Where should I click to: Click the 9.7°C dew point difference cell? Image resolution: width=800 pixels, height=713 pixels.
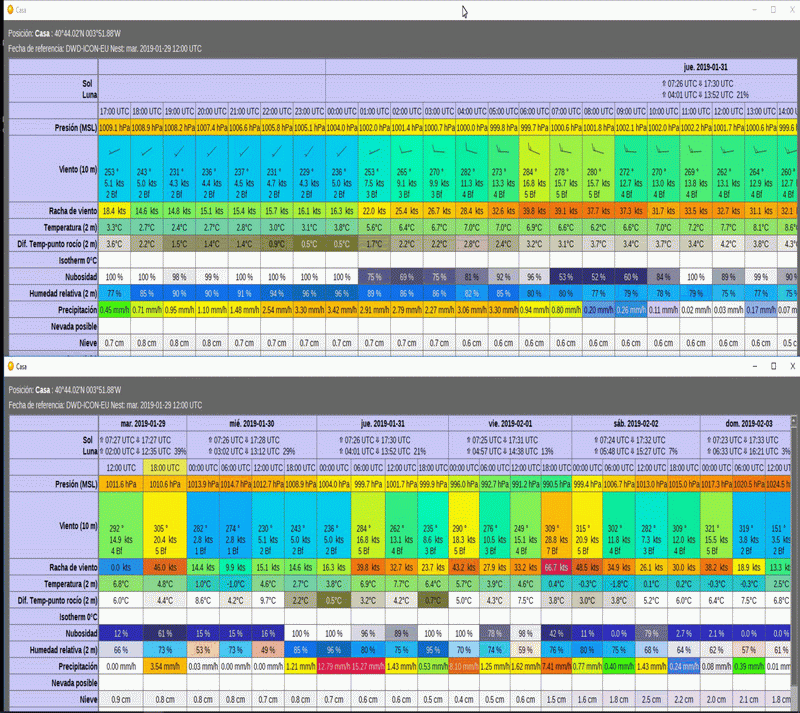(268, 600)
